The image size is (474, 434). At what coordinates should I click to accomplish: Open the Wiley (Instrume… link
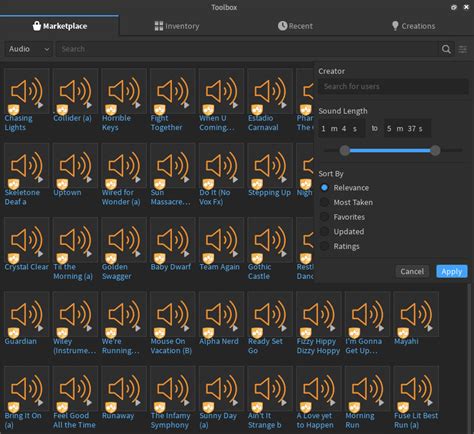[x=75, y=346]
